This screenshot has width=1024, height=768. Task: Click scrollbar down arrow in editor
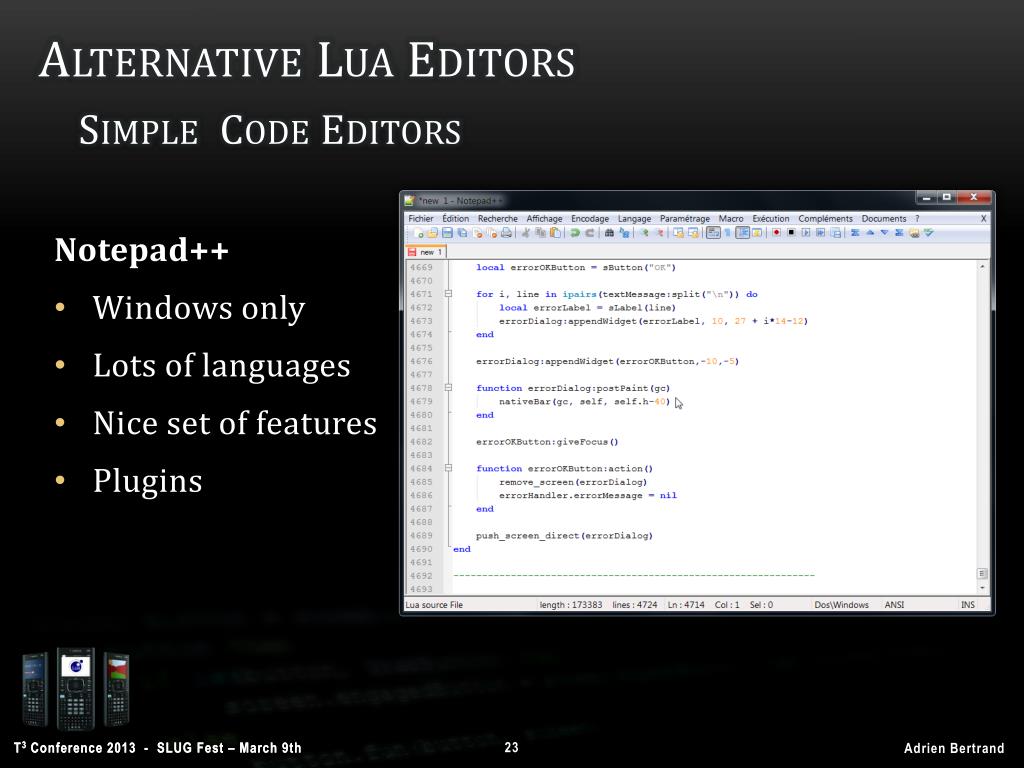(x=982, y=588)
